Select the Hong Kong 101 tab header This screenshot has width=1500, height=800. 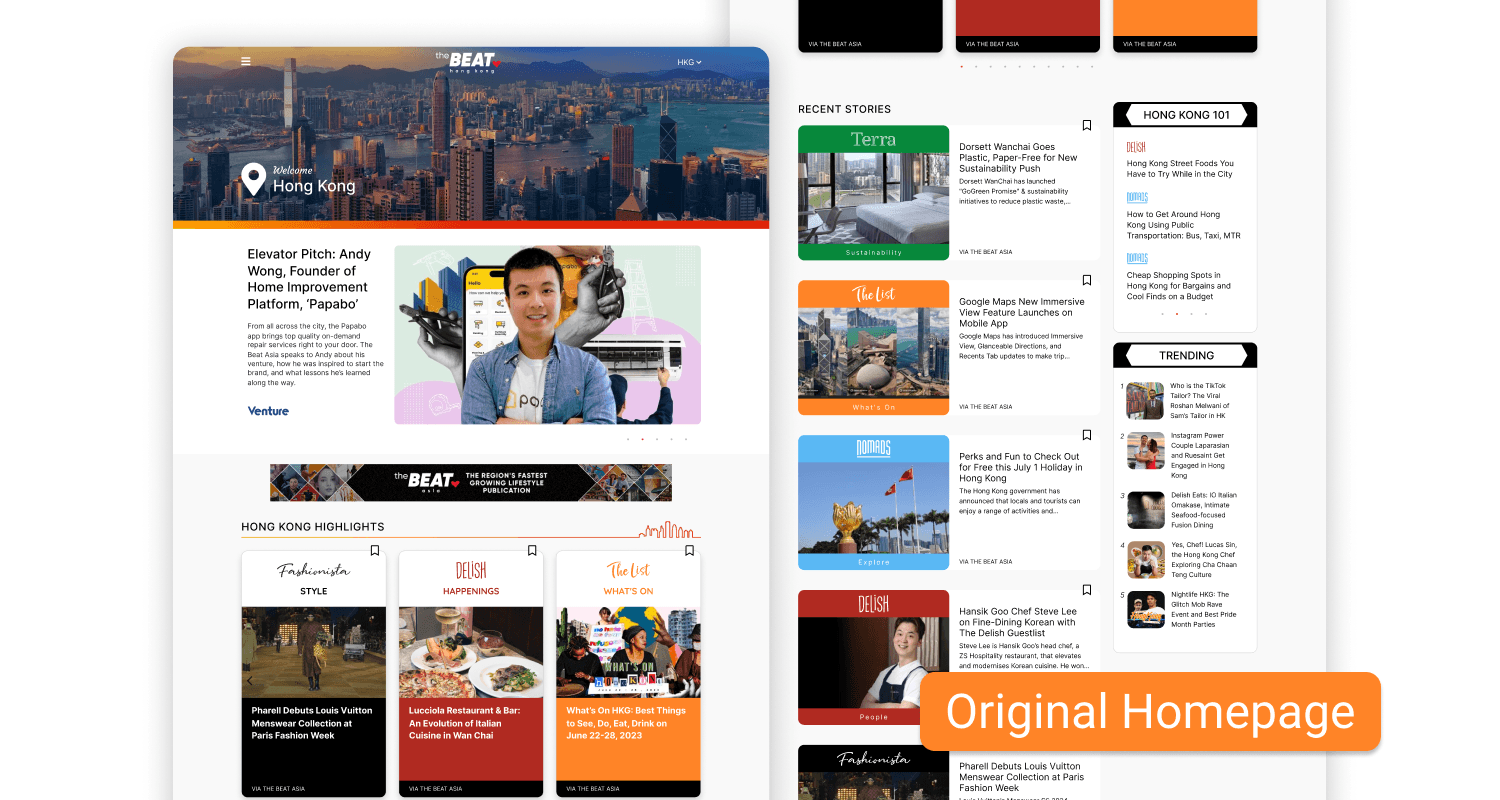click(1185, 115)
